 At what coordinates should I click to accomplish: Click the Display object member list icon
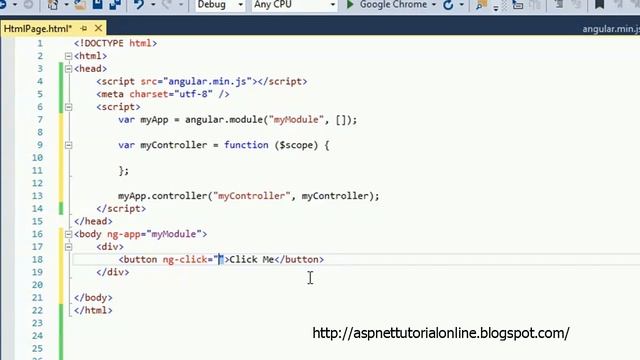point(518,5)
